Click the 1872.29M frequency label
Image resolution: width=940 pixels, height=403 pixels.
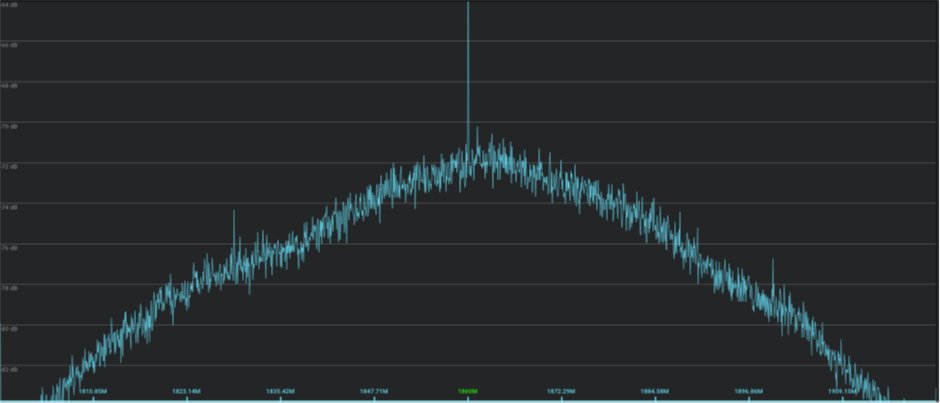(x=561, y=392)
